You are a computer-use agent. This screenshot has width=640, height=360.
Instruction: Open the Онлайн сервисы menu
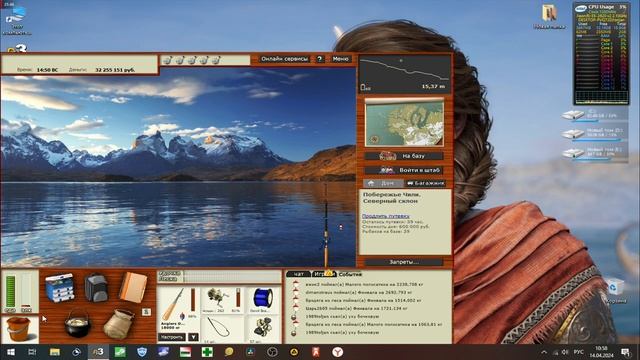[x=284, y=59]
